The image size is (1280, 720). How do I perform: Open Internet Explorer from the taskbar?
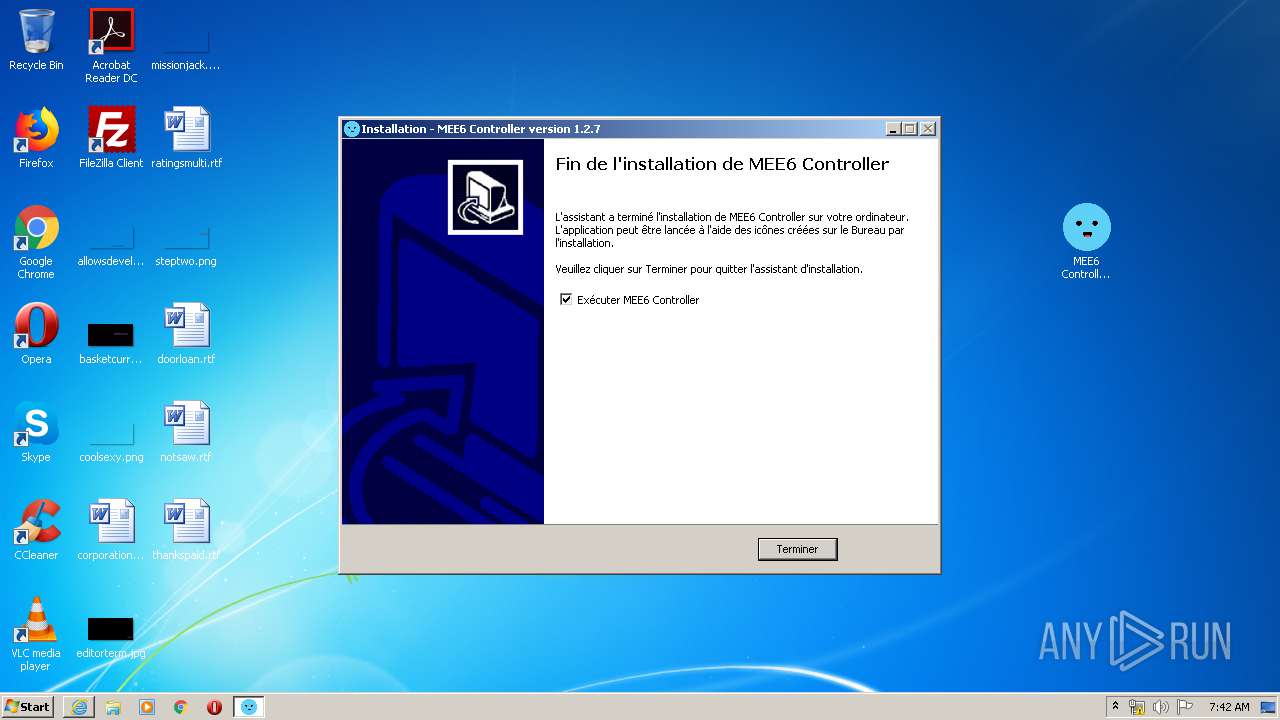tap(79, 707)
